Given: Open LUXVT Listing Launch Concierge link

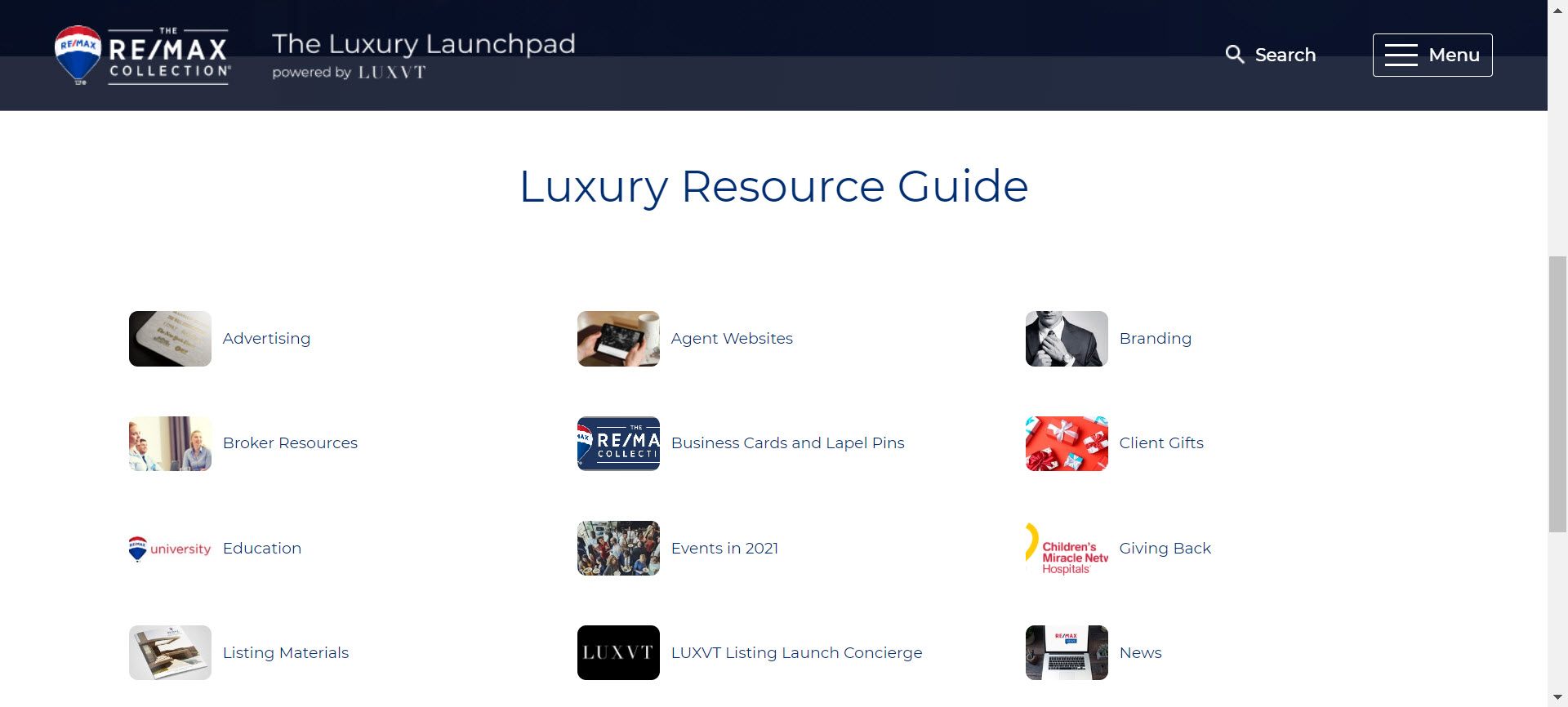Looking at the screenshot, I should [796, 653].
